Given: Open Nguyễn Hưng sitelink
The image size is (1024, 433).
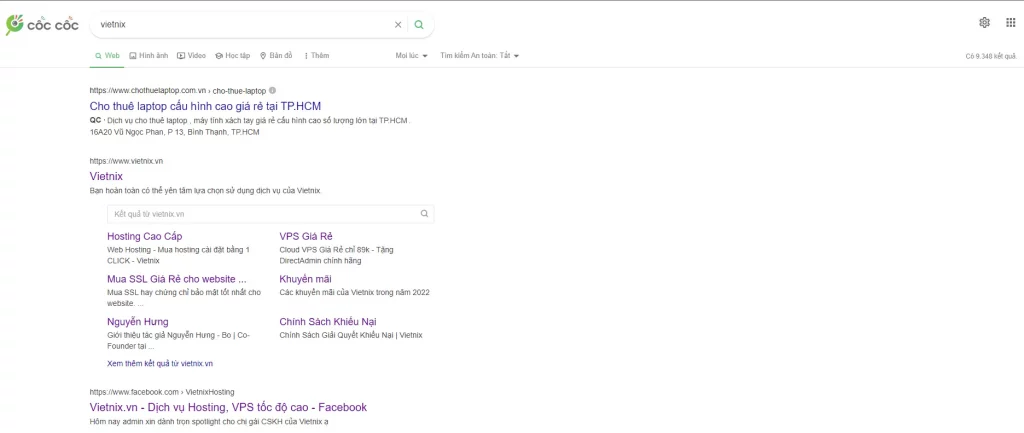Looking at the screenshot, I should 138,321.
